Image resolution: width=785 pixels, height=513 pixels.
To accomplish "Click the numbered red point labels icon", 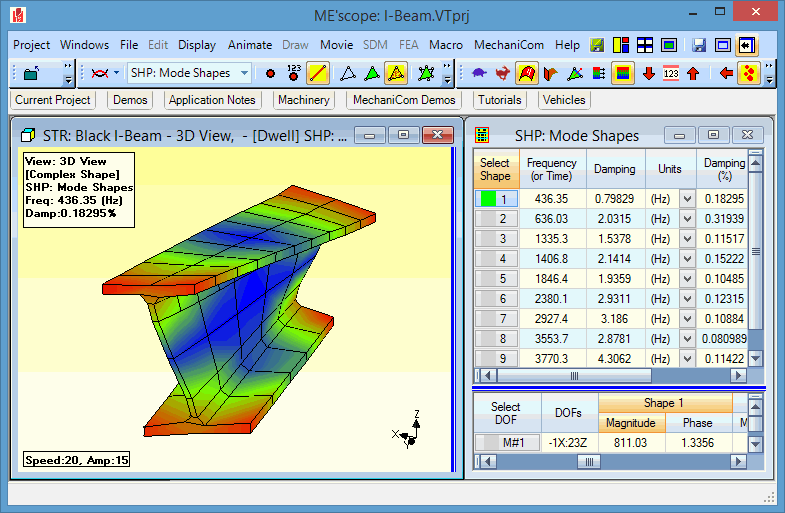I will [294, 73].
